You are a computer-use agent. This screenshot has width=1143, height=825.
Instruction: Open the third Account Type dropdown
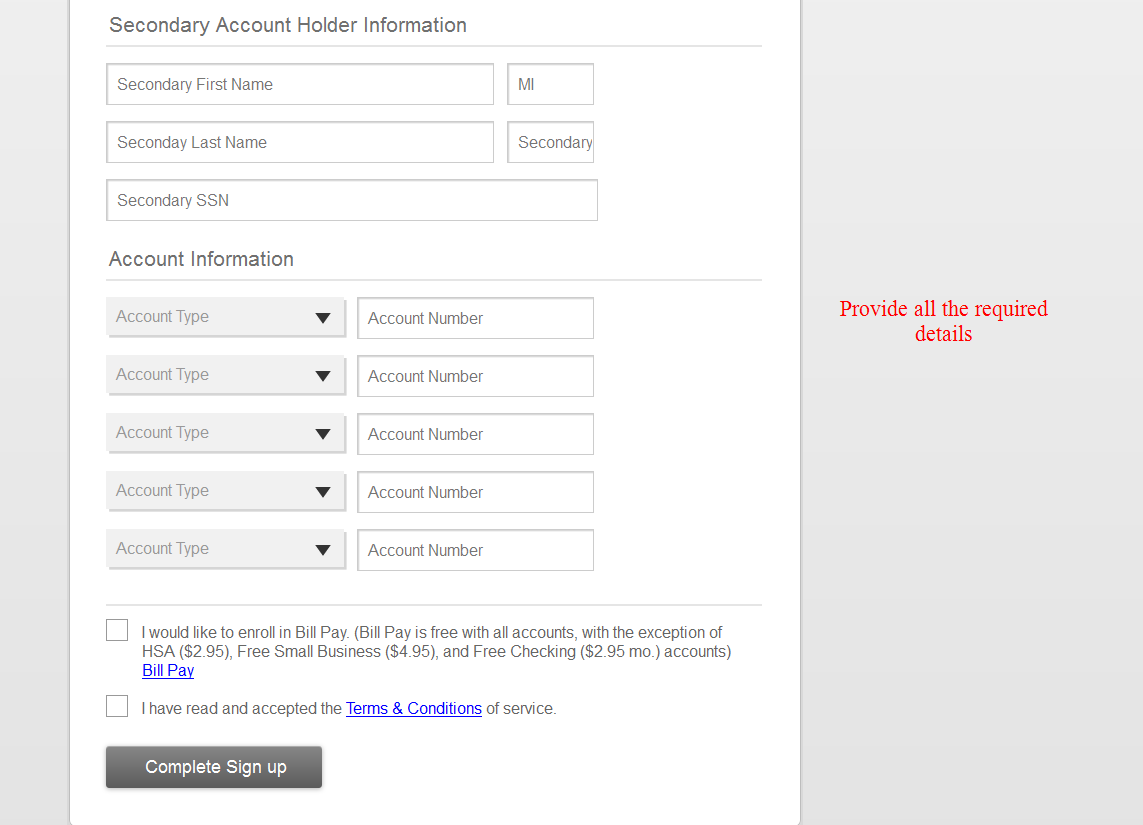point(225,434)
